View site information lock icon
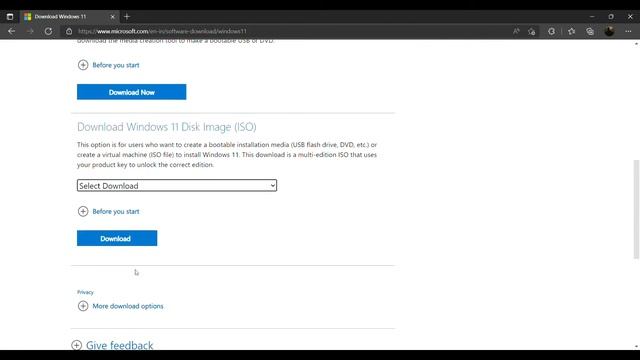Viewport: 640px width, 360px height. pyautogui.click(x=69, y=31)
